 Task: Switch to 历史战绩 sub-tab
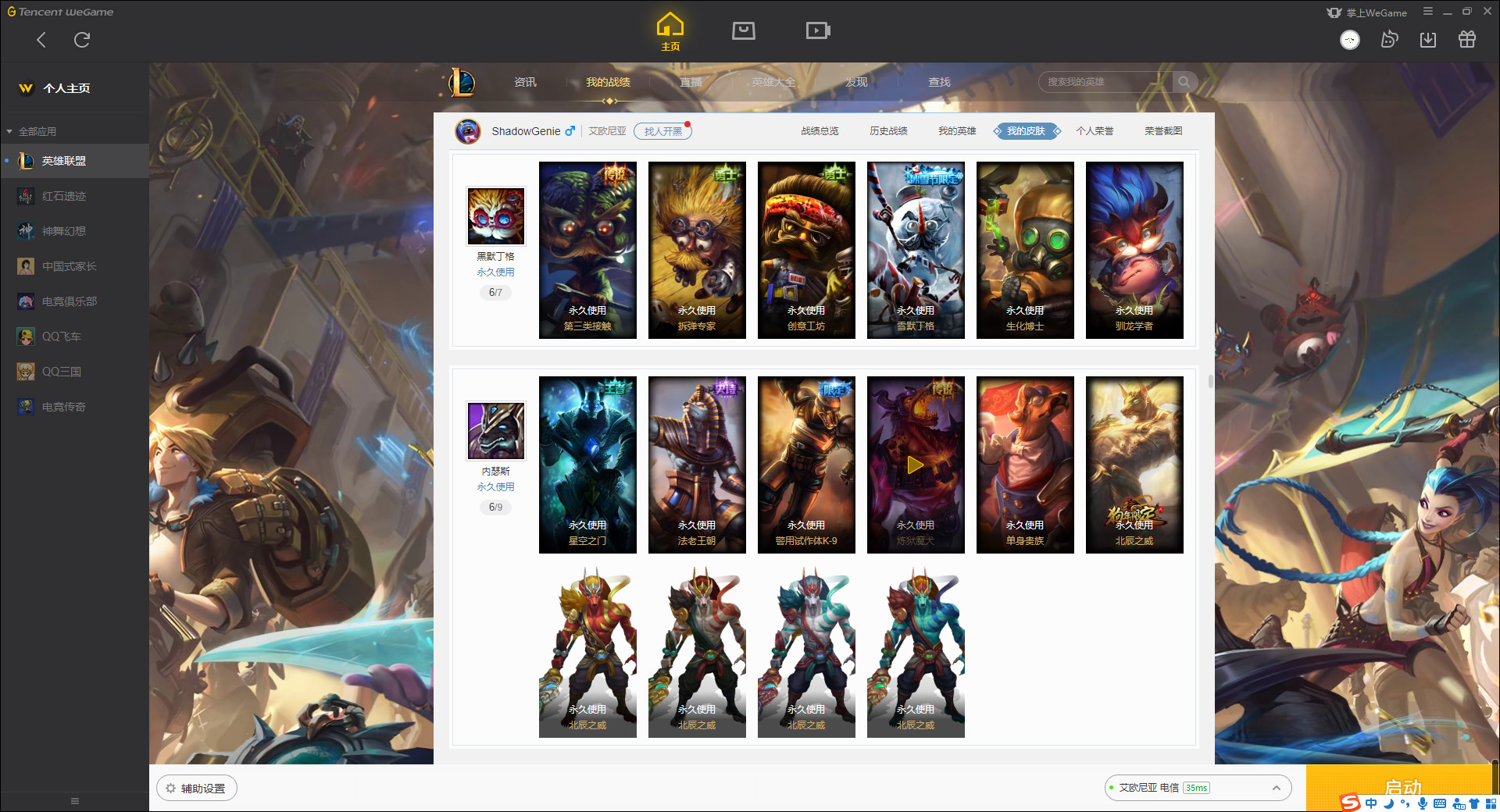tap(888, 131)
